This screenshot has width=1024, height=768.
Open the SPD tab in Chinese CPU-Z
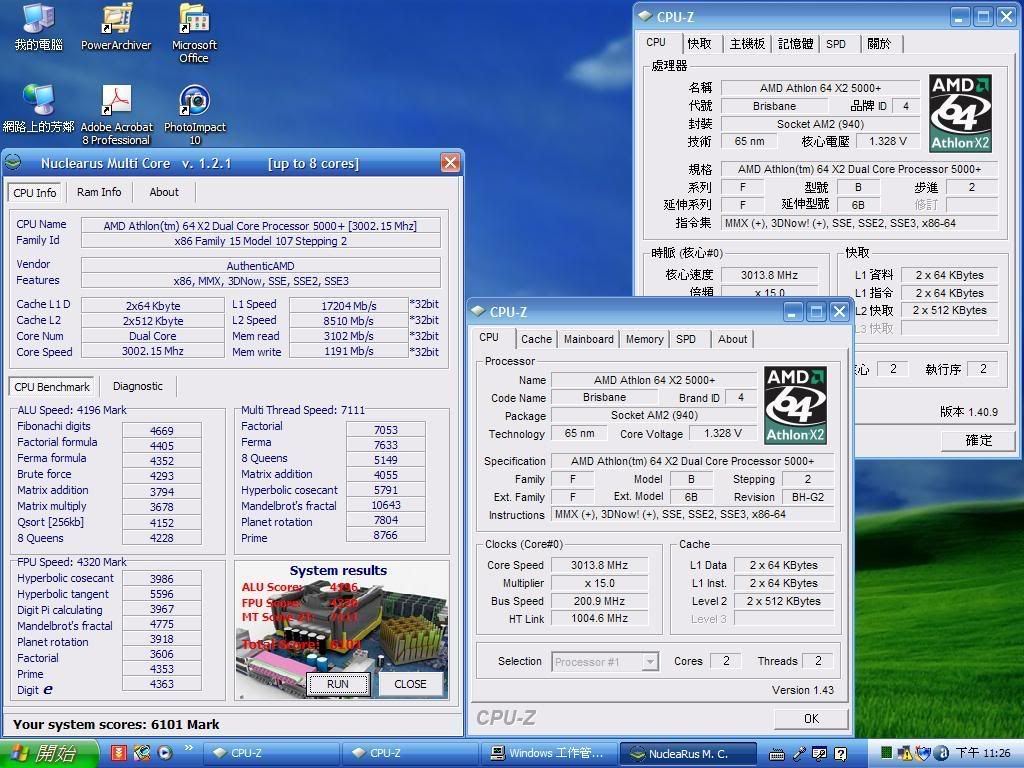pos(836,44)
